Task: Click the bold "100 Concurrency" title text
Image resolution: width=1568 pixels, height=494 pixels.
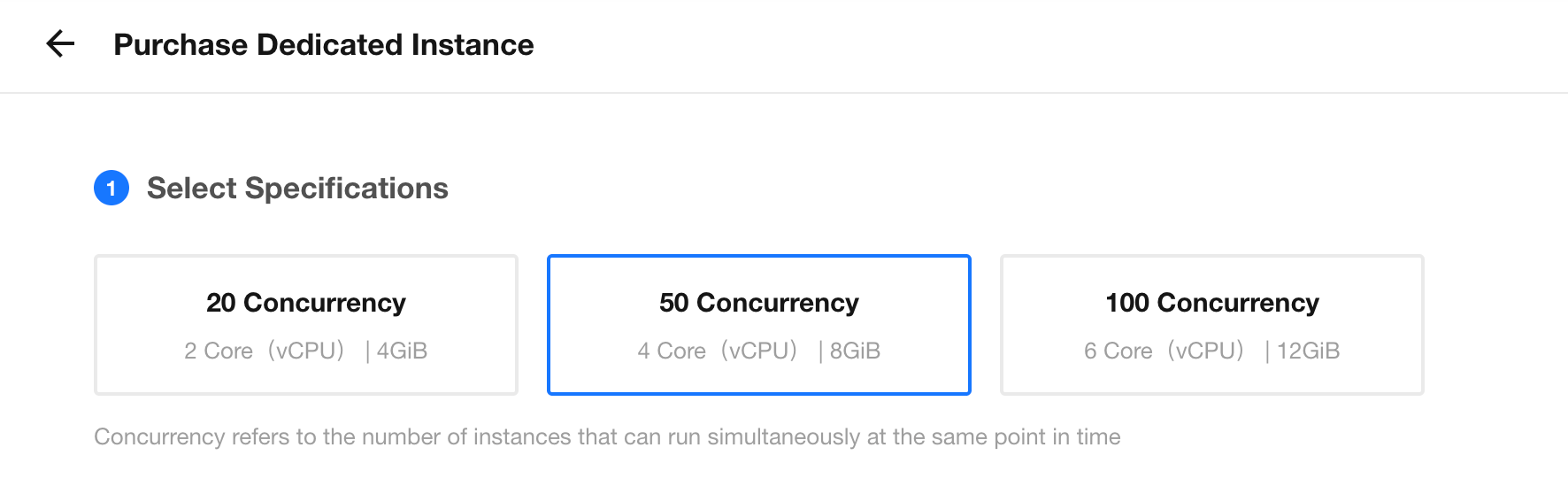Action: pos(1212,303)
